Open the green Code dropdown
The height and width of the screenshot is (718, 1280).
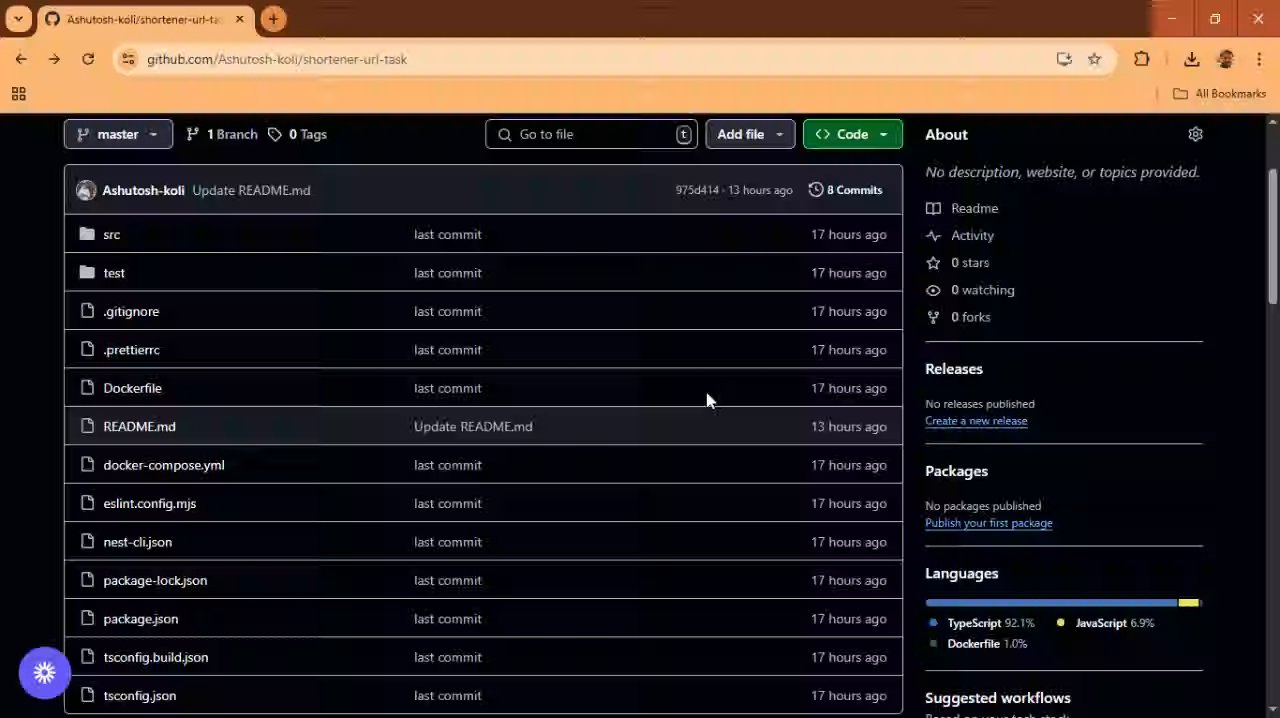(852, 134)
